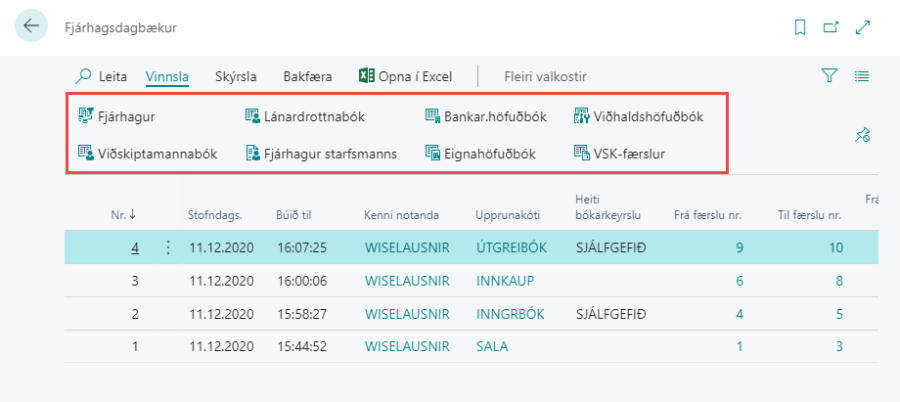This screenshot has height=402, width=900.
Task: Show row options for entry 4
Action: (x=167, y=247)
